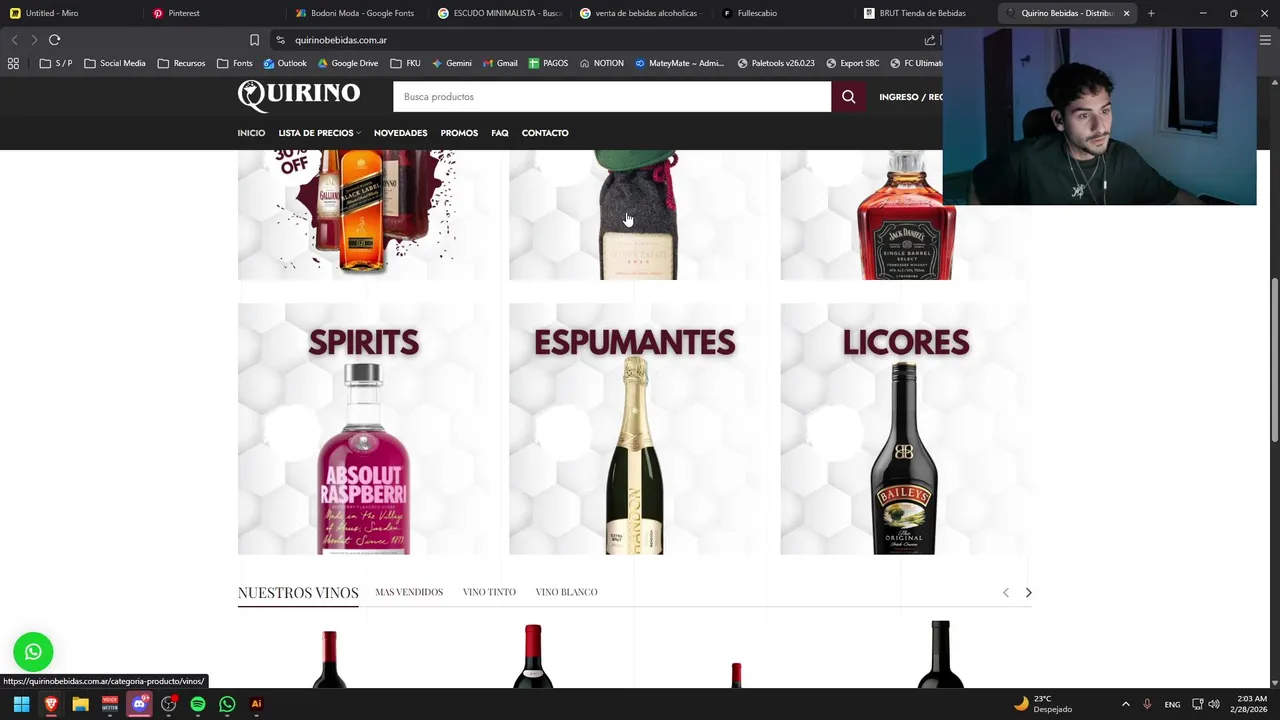
Task: Open the Promos menu item
Action: coord(459,133)
